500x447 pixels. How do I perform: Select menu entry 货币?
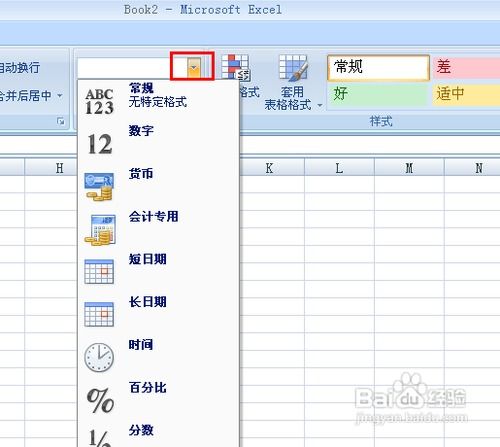159,187
